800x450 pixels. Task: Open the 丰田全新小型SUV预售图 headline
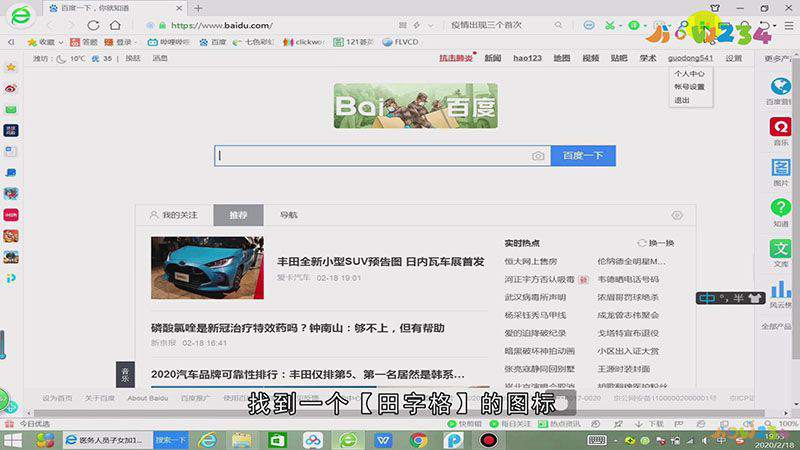coord(381,262)
